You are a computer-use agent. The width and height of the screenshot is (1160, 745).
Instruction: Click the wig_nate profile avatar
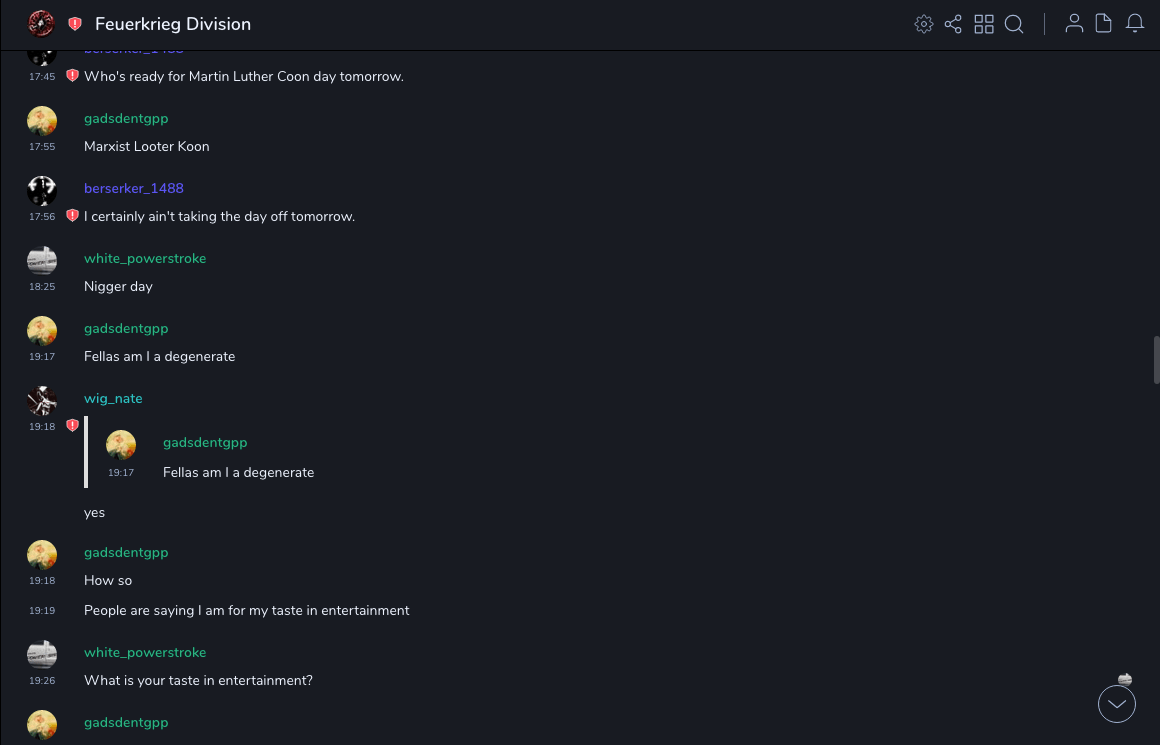pyautogui.click(x=42, y=400)
